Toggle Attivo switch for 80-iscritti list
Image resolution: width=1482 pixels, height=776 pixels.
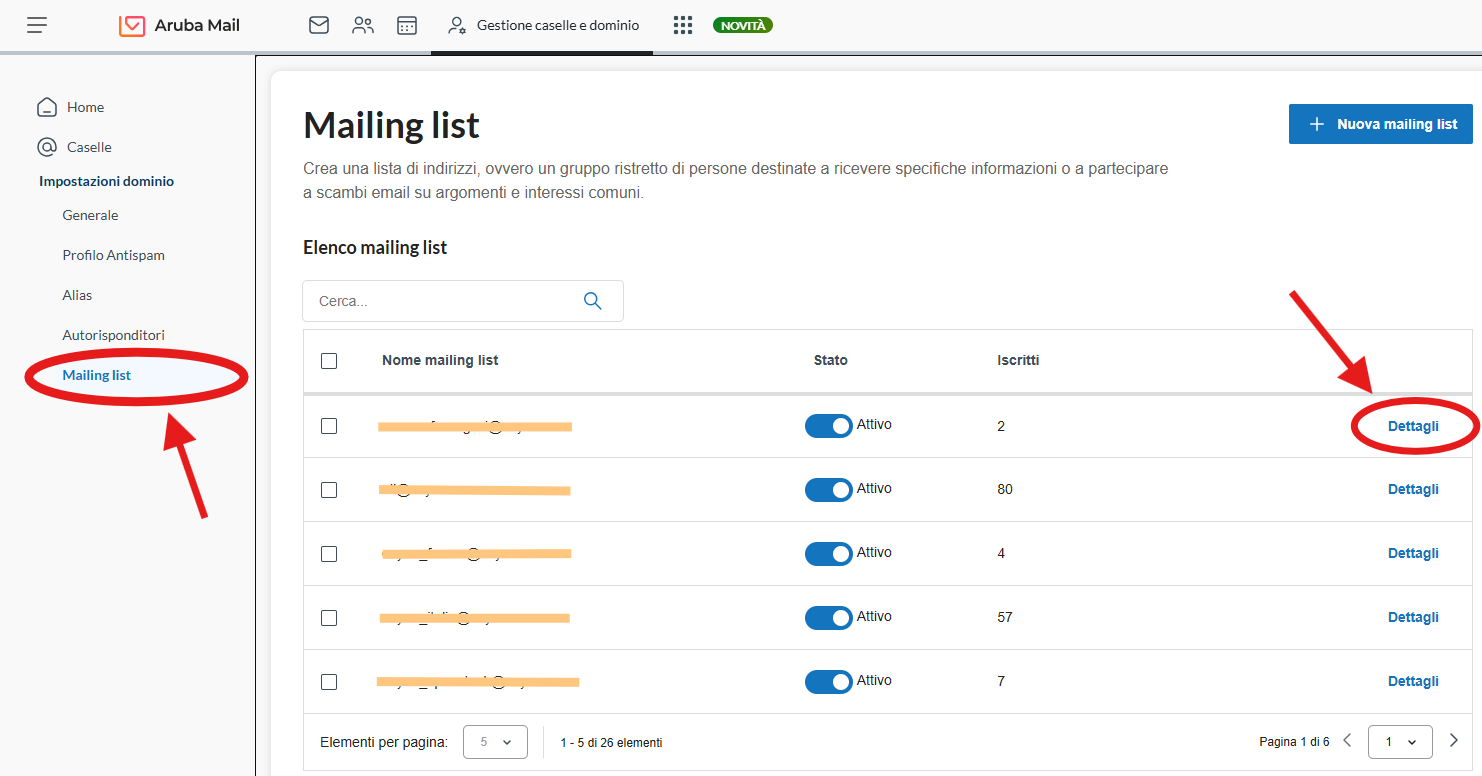(x=829, y=490)
